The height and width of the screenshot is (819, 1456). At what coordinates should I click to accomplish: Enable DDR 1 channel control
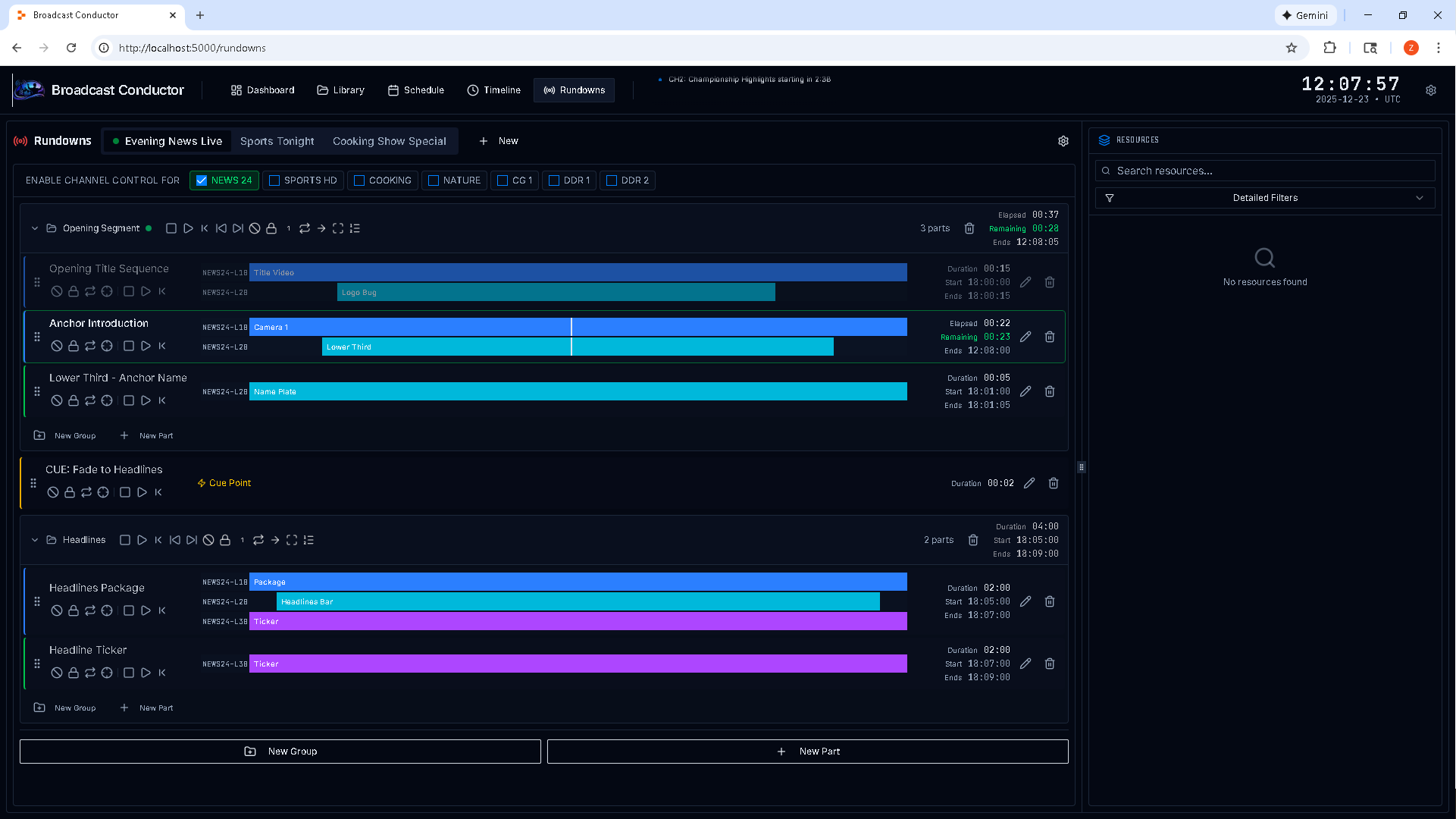(554, 180)
